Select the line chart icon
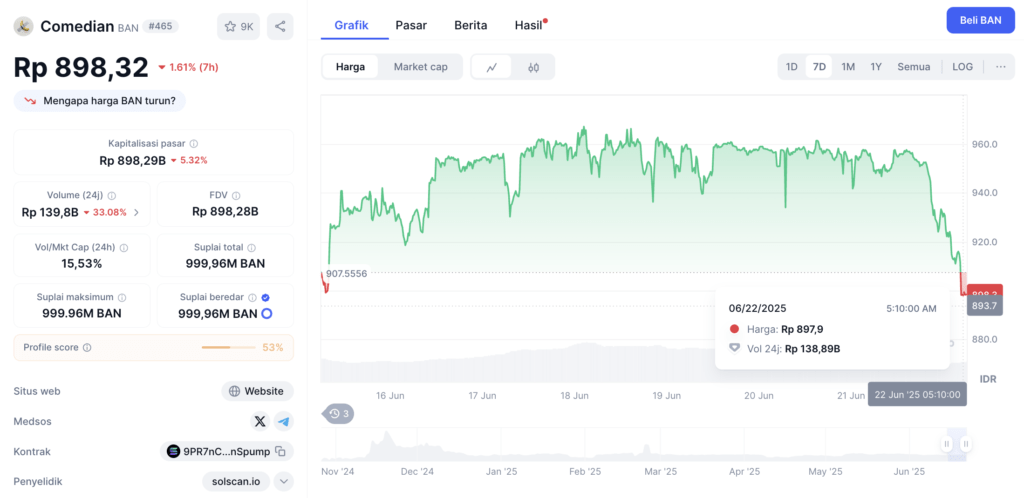Viewport: 1024px width, 498px height. (x=492, y=67)
